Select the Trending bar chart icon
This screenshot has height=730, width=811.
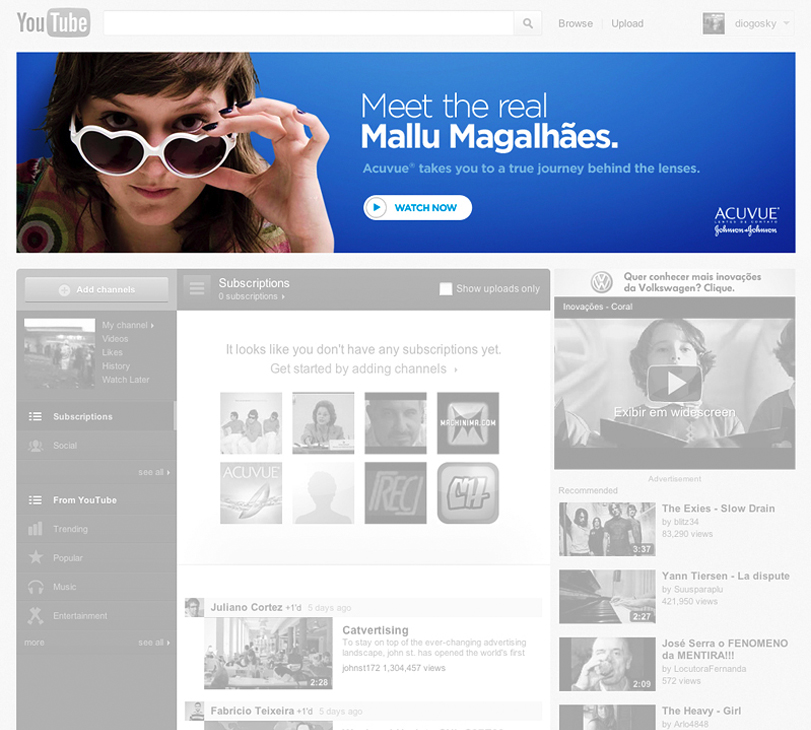pyautogui.click(x=35, y=529)
